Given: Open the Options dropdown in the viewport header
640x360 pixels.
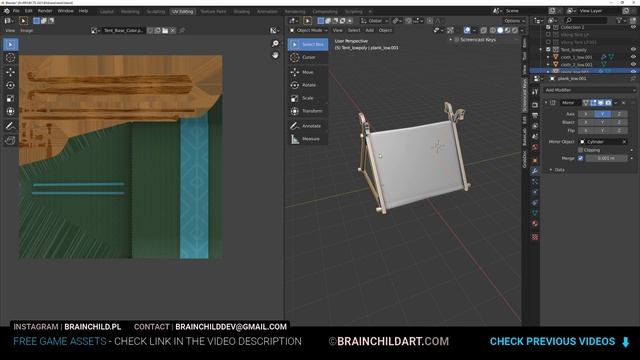Looking at the screenshot, I should pos(514,21).
